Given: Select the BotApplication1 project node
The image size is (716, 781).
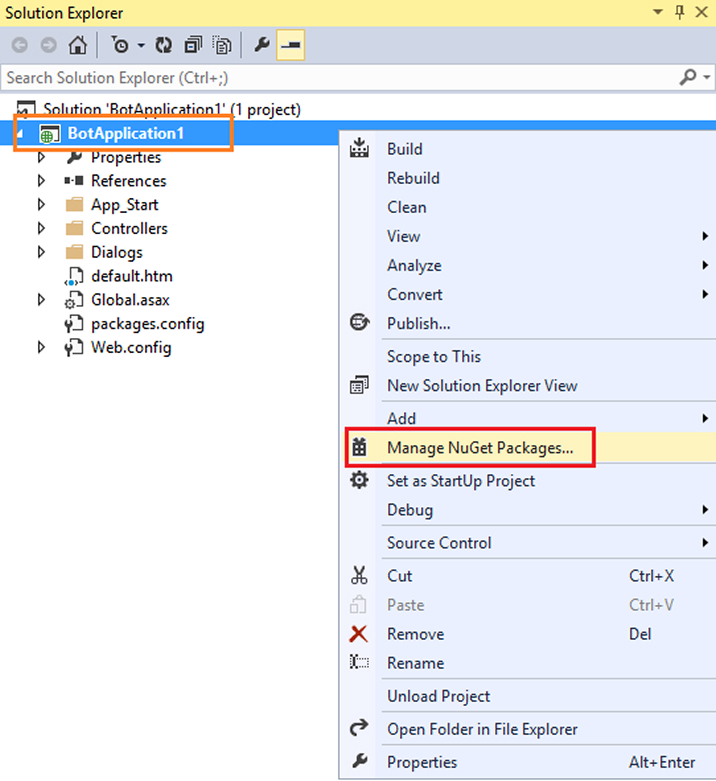Looking at the screenshot, I should 125,133.
